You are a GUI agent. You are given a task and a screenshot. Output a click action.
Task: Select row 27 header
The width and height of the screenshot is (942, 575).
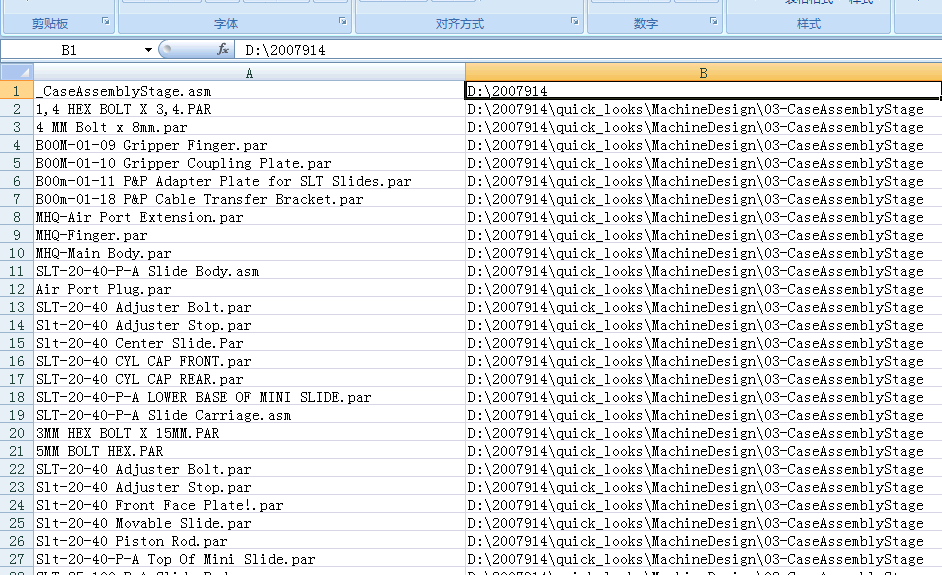(17, 559)
